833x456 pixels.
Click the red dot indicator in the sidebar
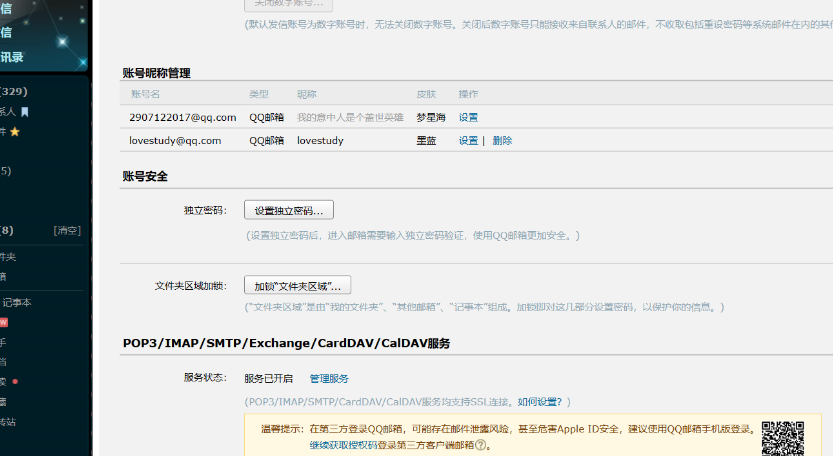point(15,381)
